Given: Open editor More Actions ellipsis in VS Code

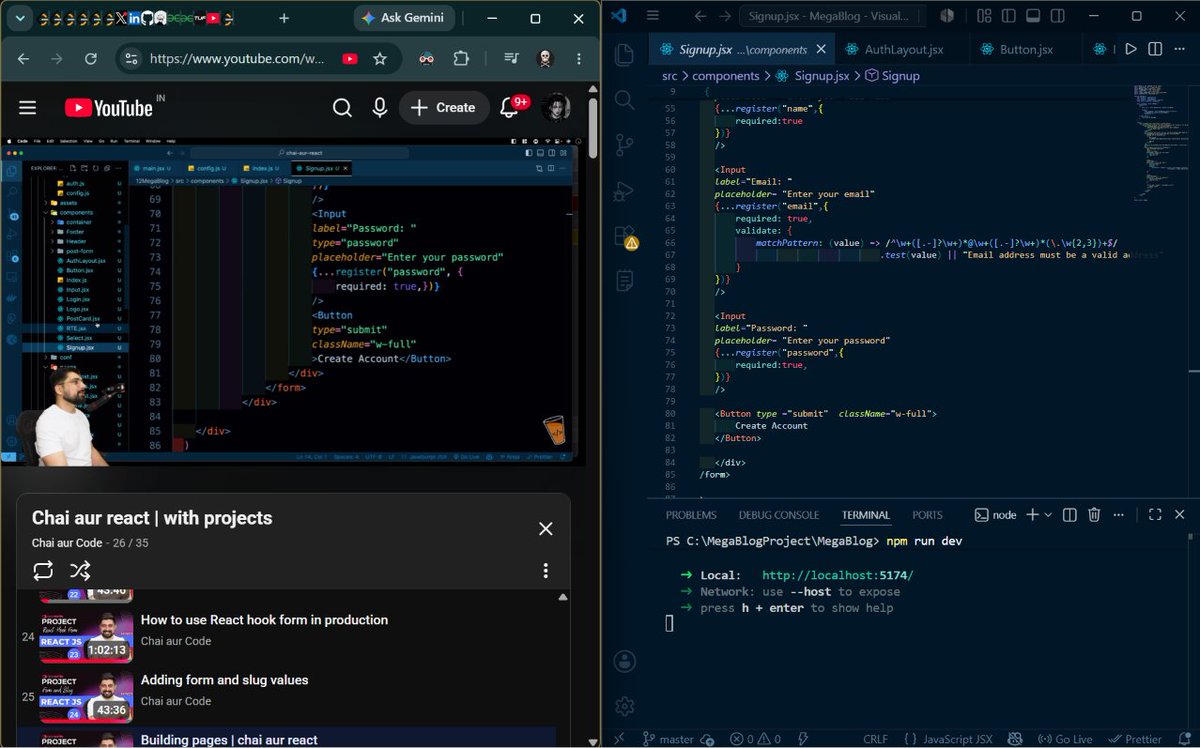Looking at the screenshot, I should tap(1179, 49).
